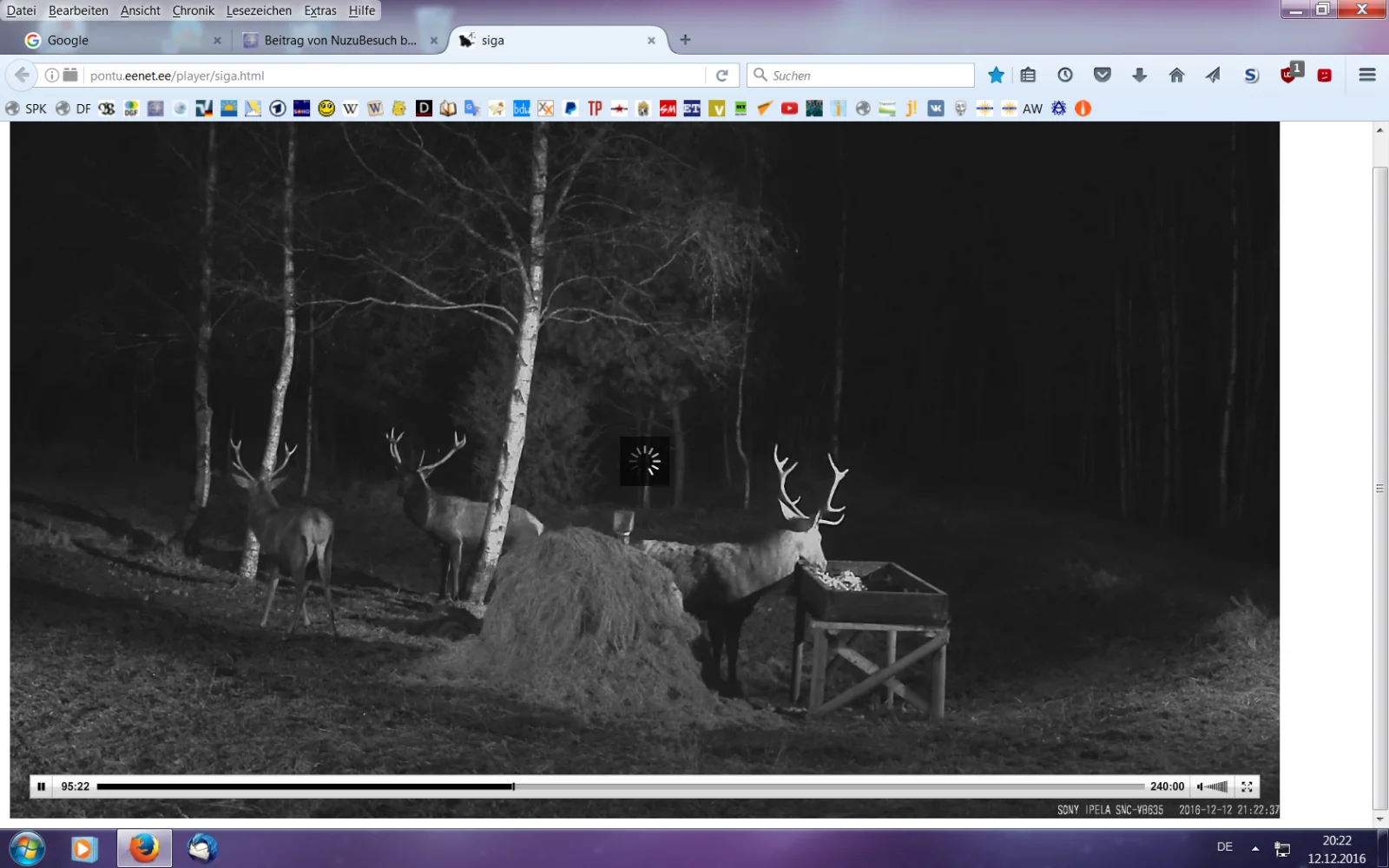Bookmark this page with star icon

[x=996, y=76]
